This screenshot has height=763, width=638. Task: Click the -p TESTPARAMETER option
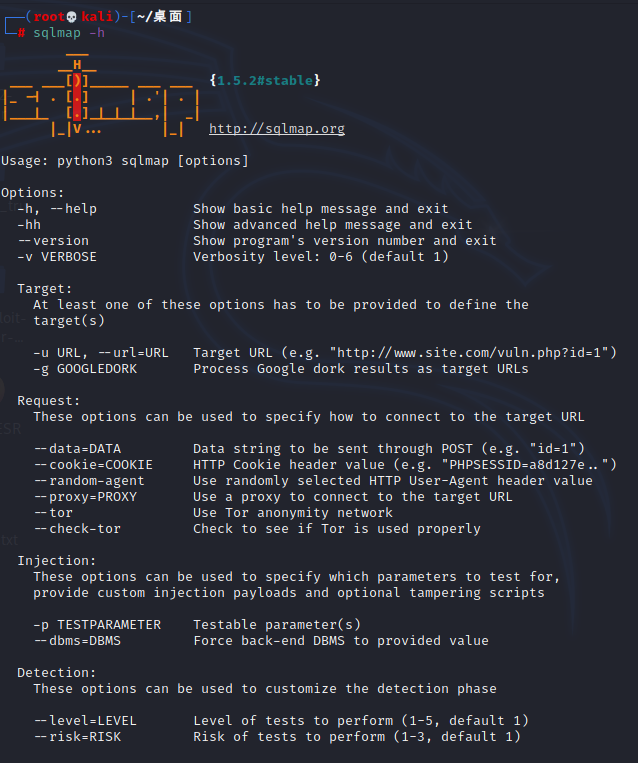[x=97, y=625]
